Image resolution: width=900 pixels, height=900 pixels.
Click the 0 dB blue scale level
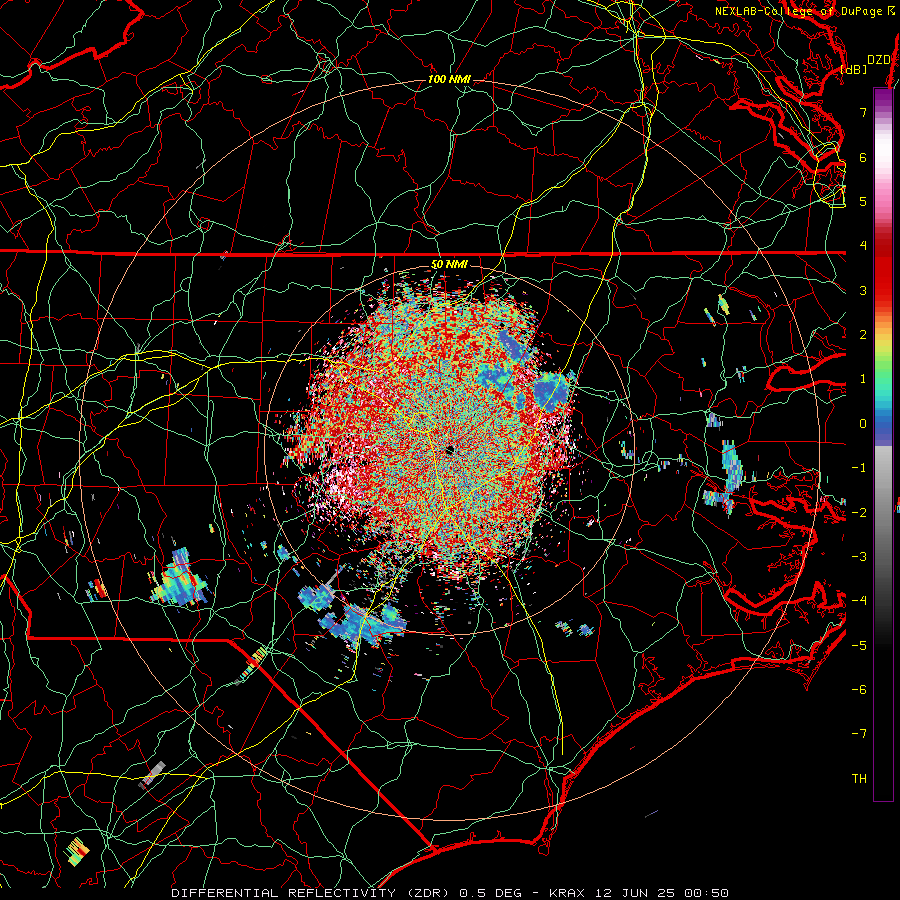tap(863, 424)
